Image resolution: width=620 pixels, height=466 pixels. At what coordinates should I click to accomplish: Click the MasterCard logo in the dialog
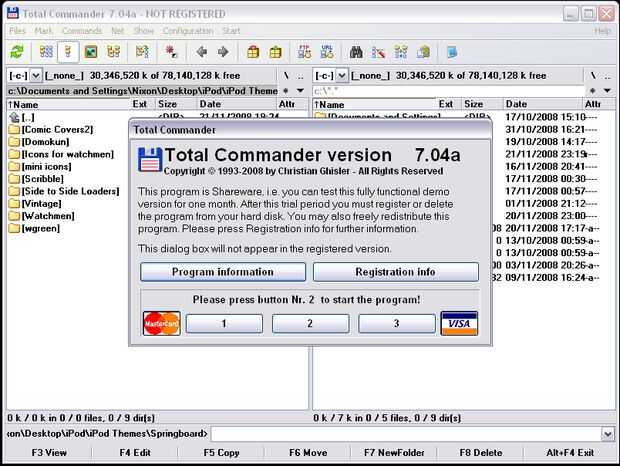tap(162, 323)
